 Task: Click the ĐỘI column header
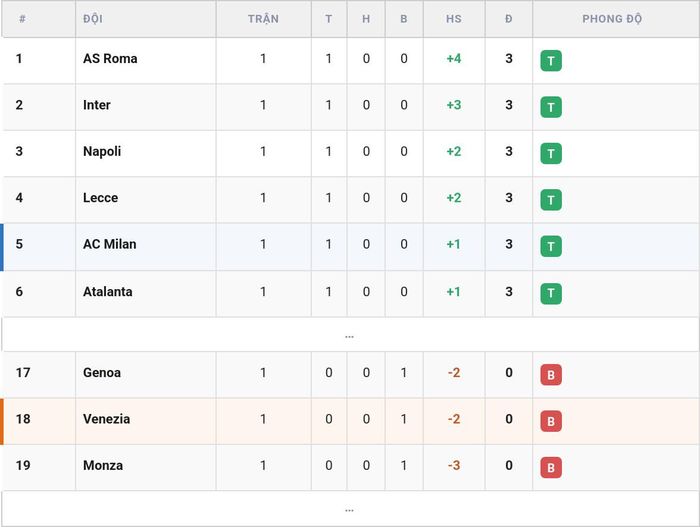[93, 19]
